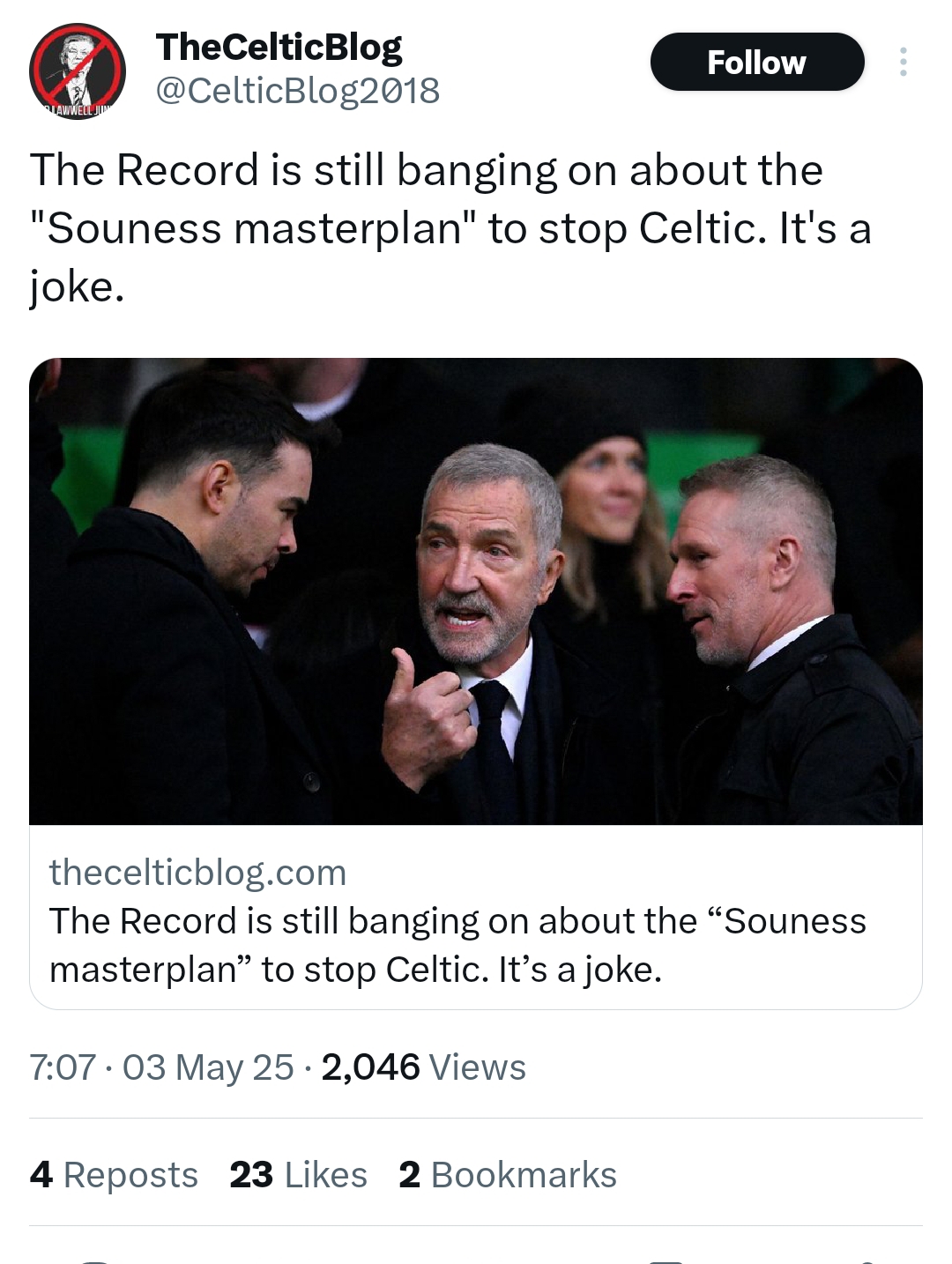View the 4 Reposts list
Viewport: 952px width, 1264px height.
click(x=114, y=1175)
